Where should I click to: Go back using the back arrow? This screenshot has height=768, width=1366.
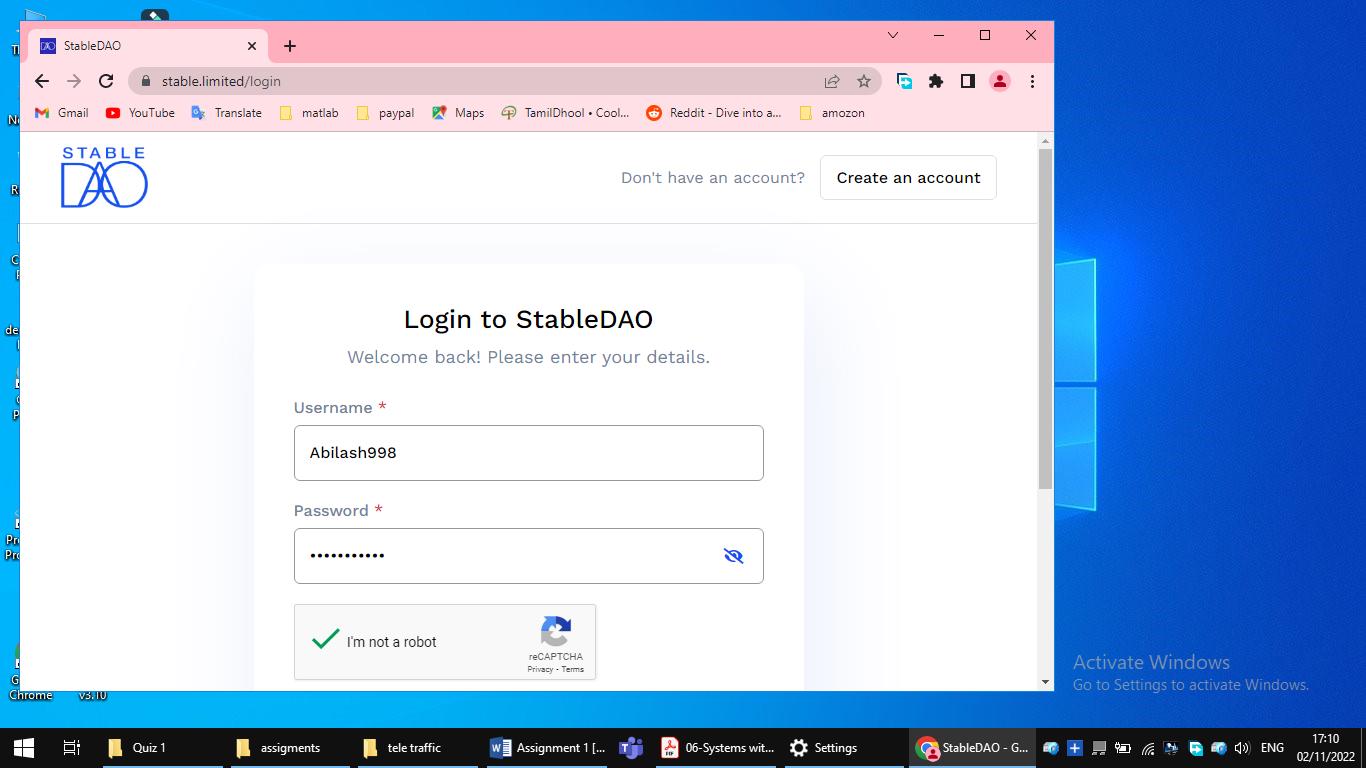click(42, 81)
